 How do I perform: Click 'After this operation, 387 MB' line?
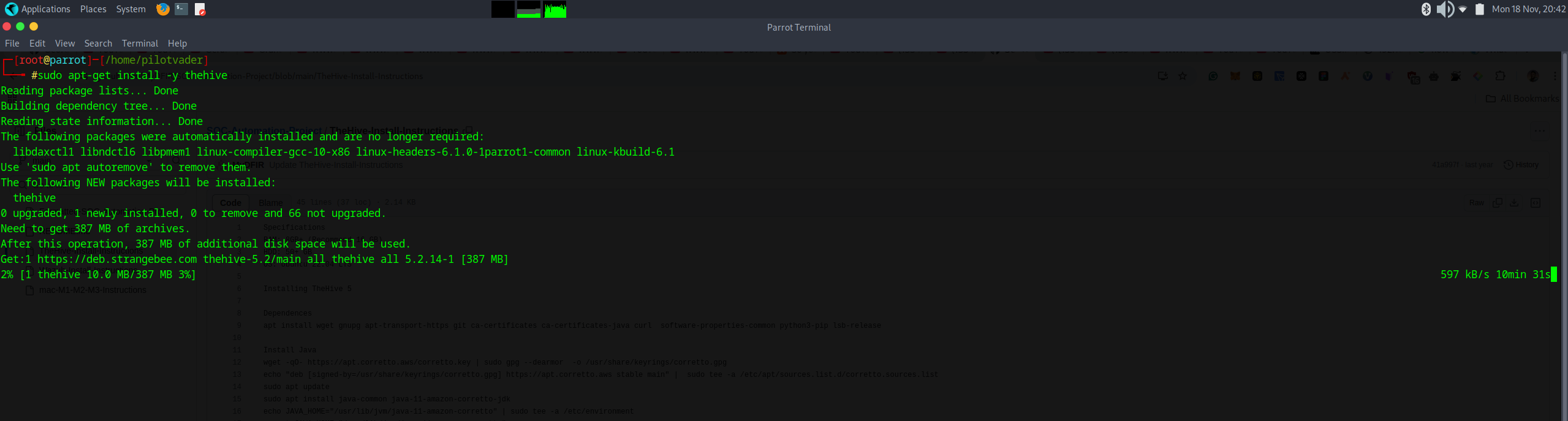pos(206,244)
